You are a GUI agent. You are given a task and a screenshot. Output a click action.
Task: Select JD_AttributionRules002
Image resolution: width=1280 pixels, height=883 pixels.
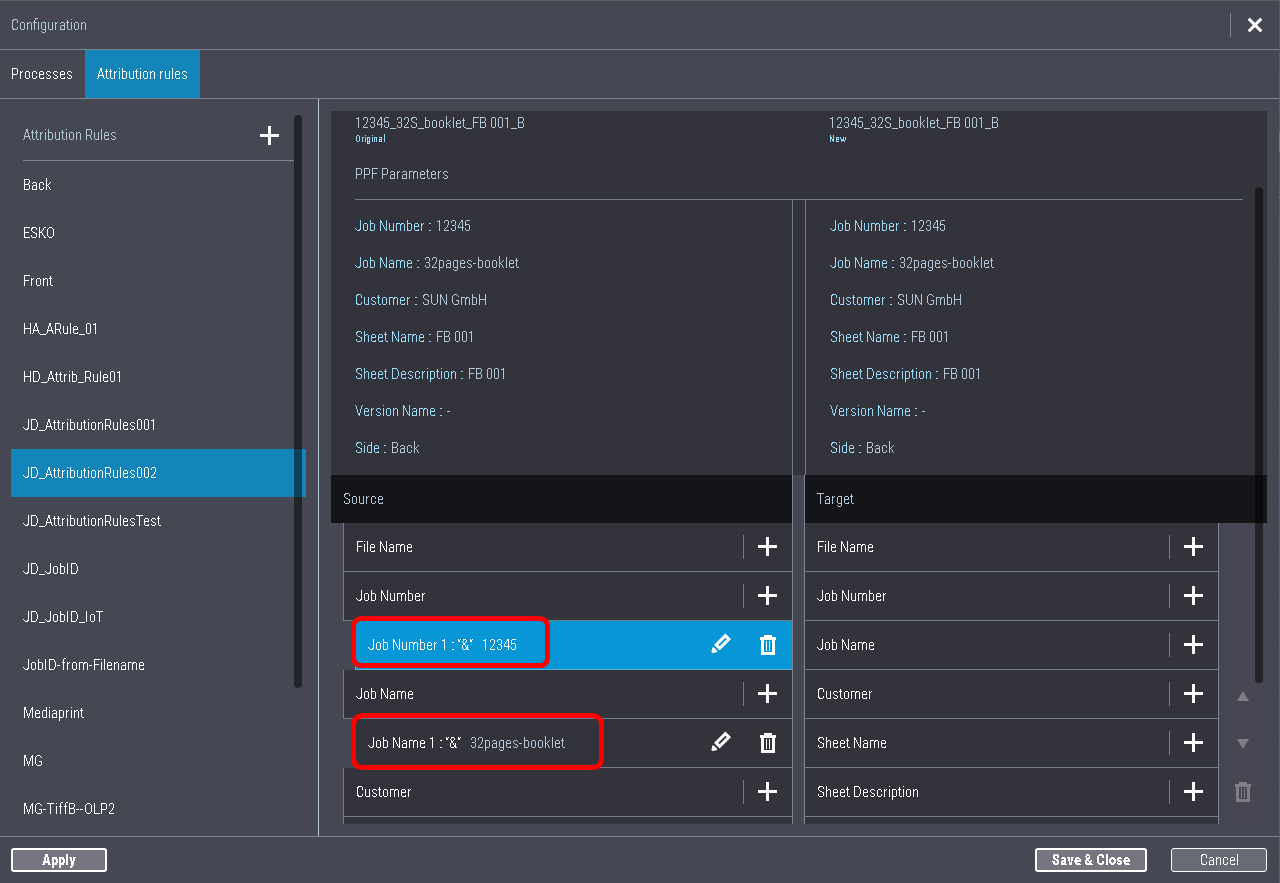tap(157, 473)
